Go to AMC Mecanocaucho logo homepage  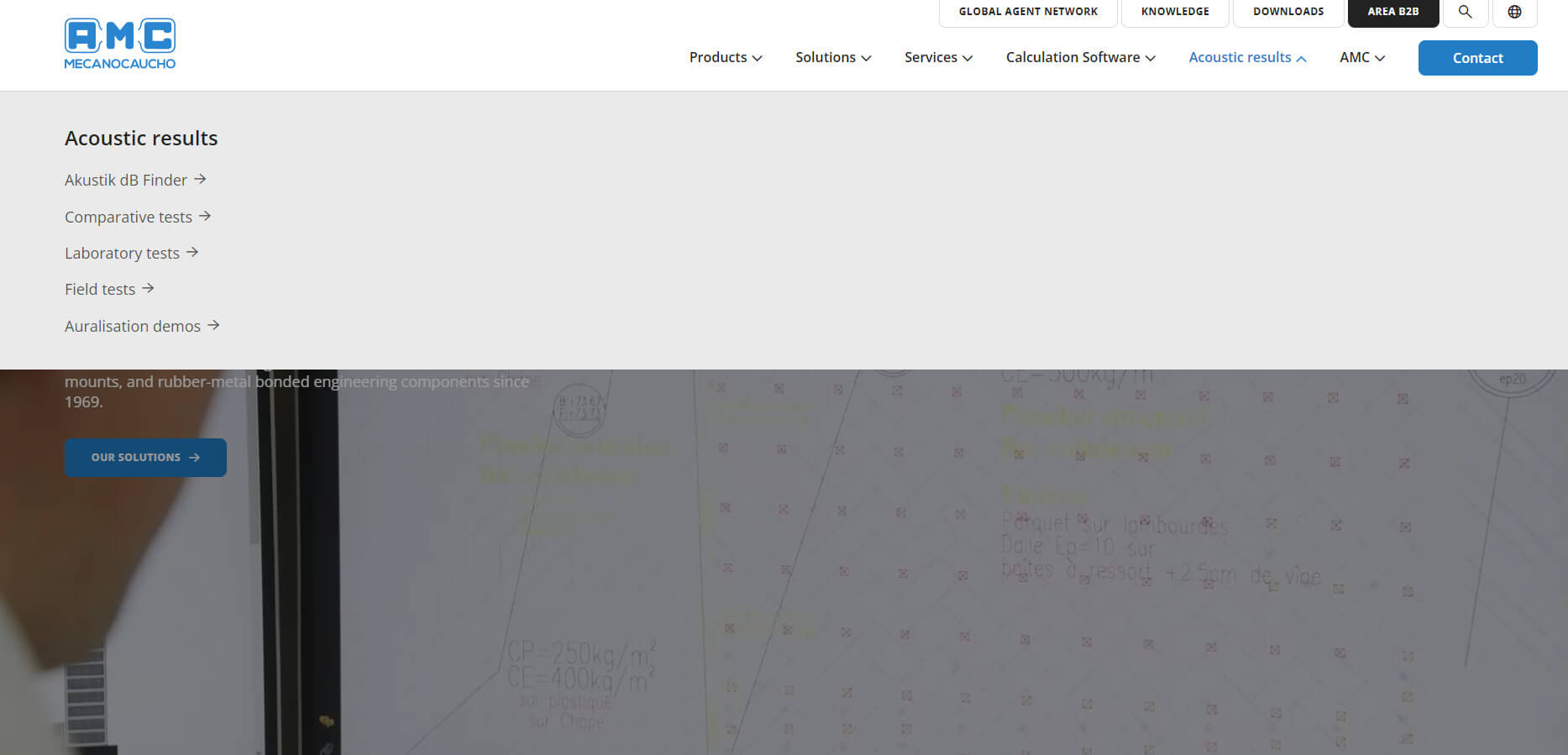point(120,44)
